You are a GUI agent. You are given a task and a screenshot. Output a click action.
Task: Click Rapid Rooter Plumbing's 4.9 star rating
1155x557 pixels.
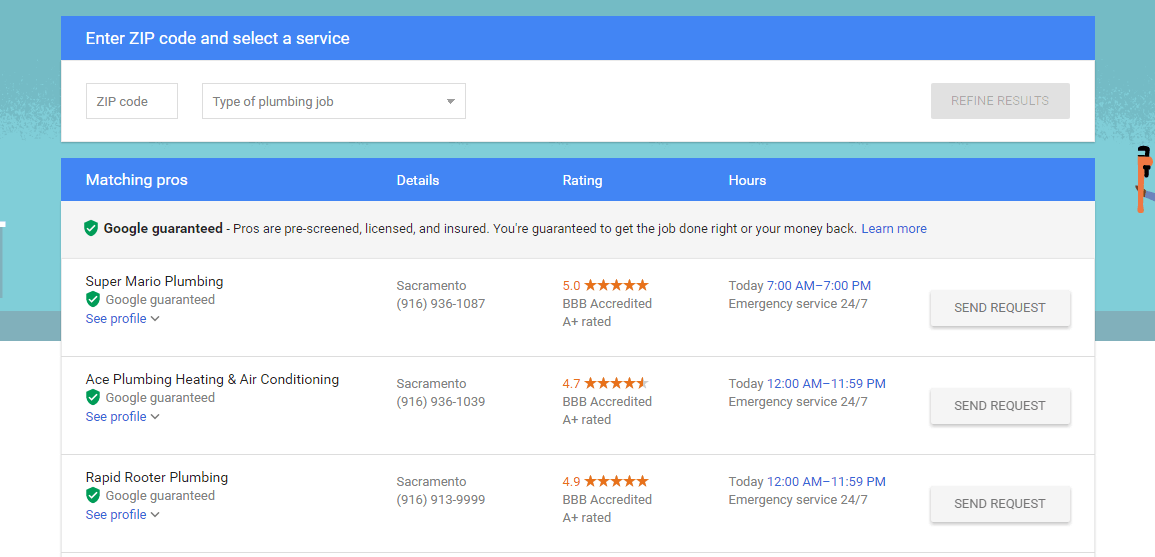point(616,481)
